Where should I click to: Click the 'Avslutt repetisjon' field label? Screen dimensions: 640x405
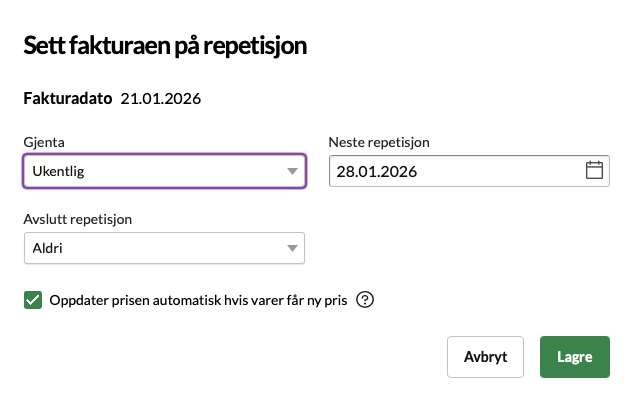pos(78,218)
